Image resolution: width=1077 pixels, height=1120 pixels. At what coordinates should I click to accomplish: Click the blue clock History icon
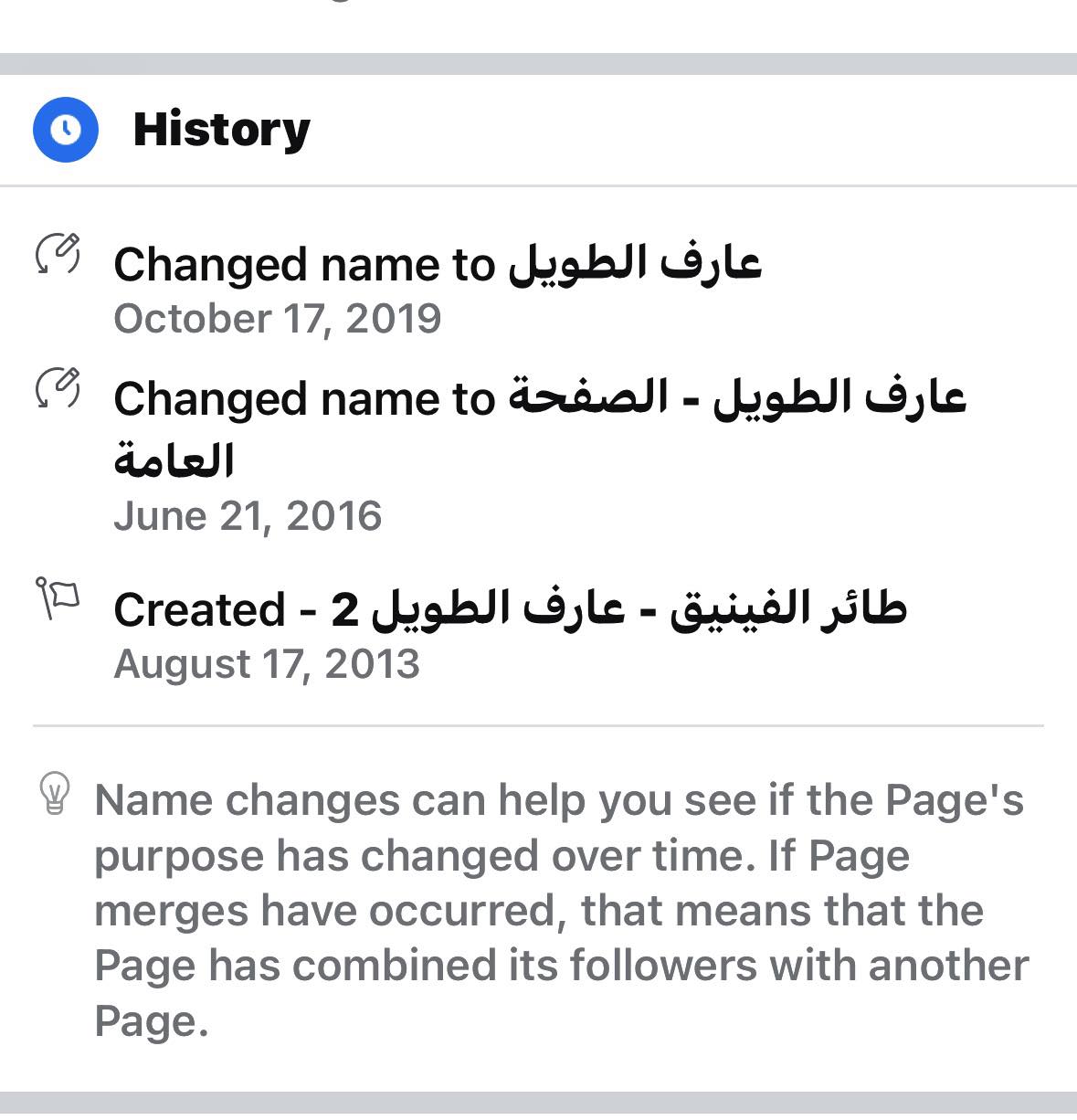click(65, 130)
